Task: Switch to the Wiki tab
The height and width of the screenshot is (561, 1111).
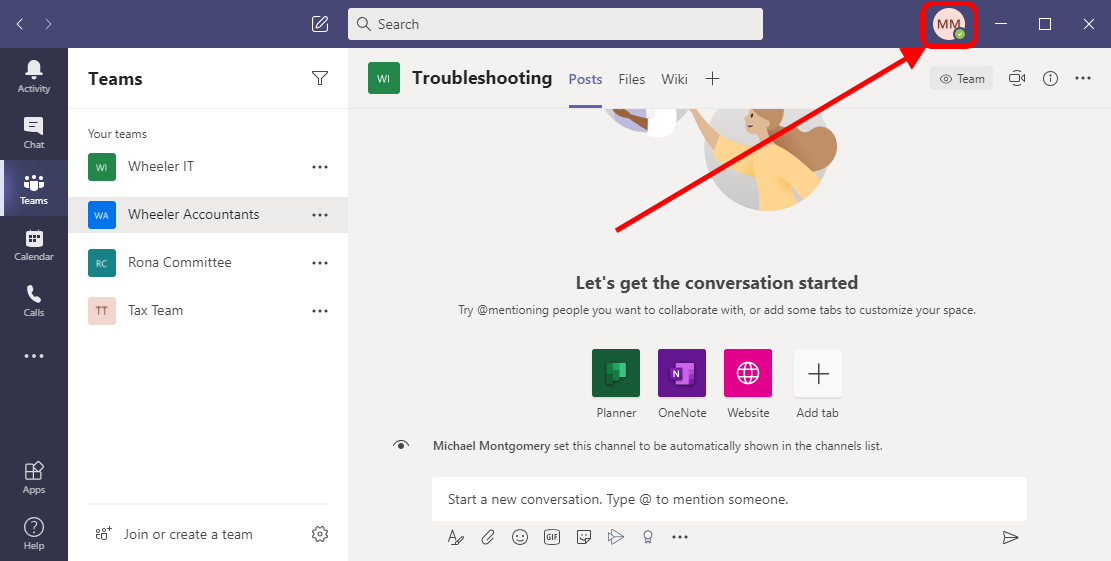Action: (674, 79)
